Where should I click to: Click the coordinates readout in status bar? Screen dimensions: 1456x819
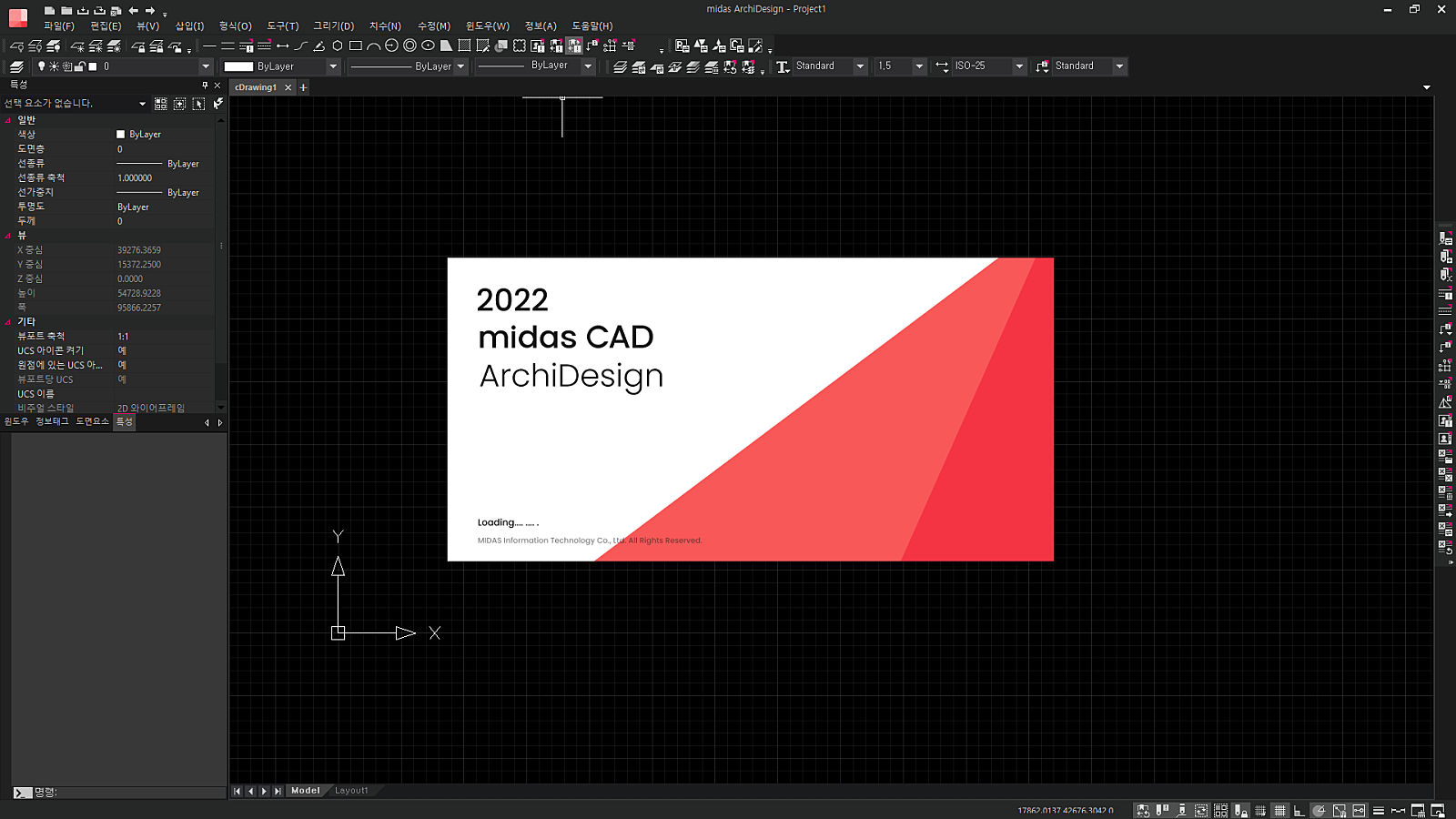[1066, 810]
